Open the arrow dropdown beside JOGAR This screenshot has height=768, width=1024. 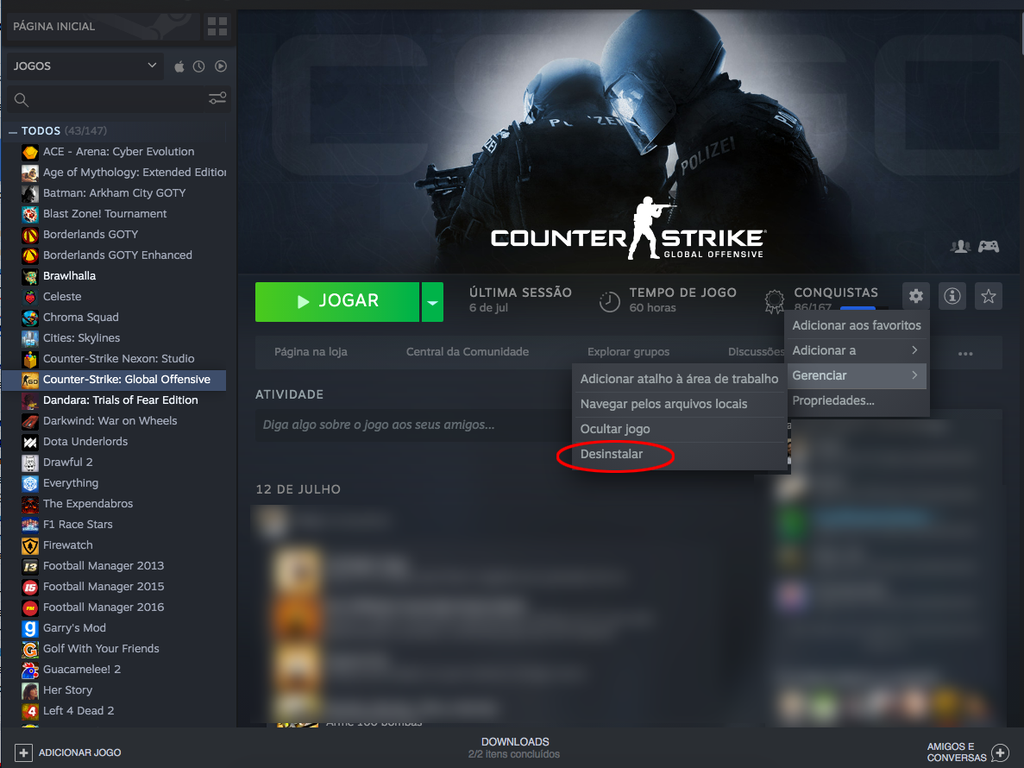pos(432,301)
